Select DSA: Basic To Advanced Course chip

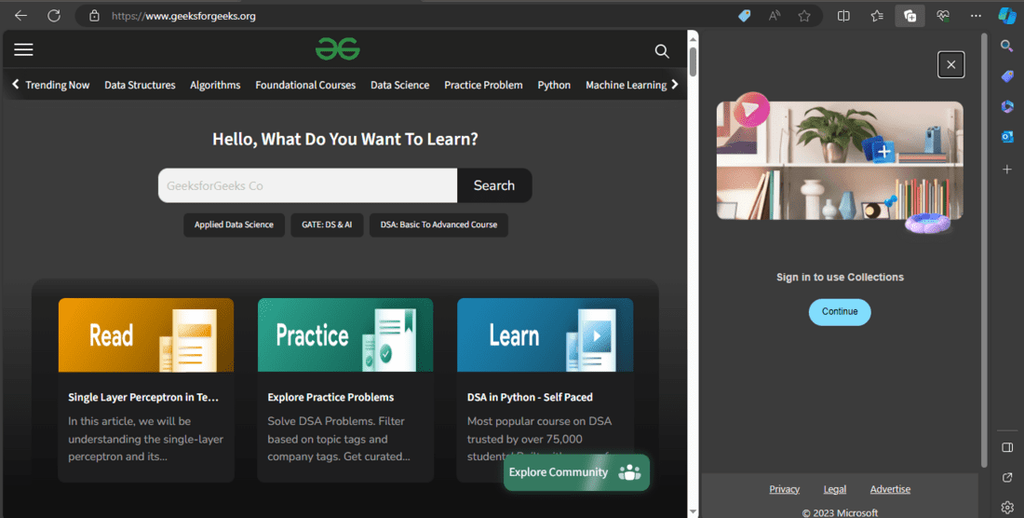[x=439, y=225]
